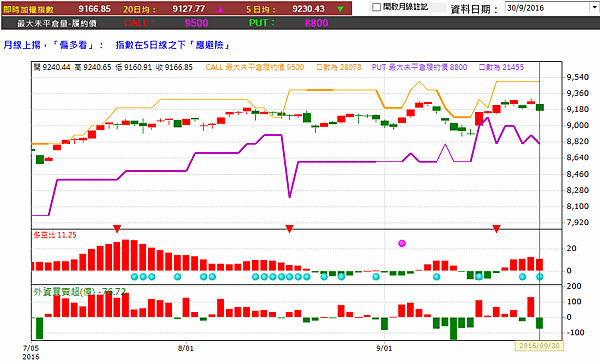Click the high price 9240.65 in chart header

97,67
